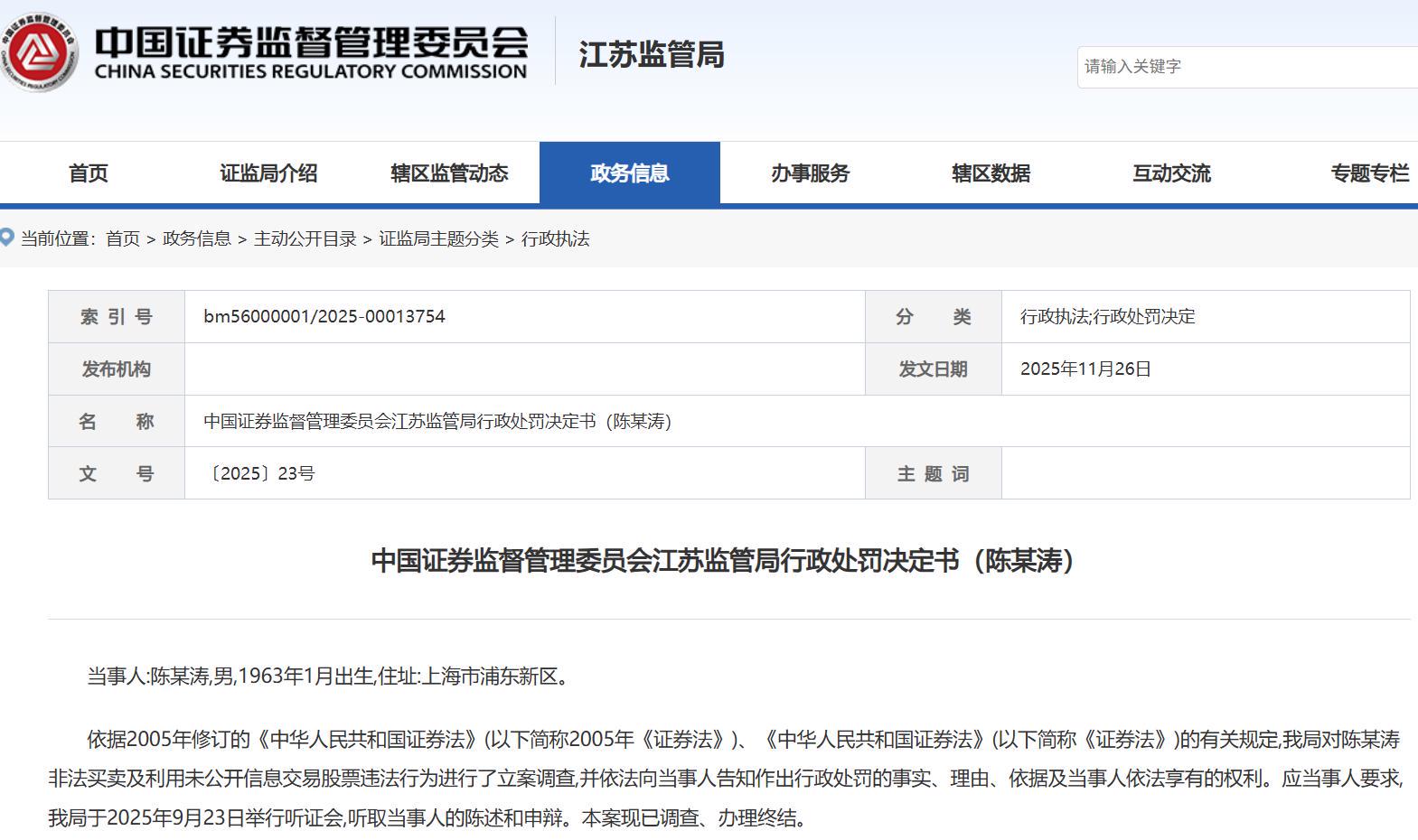This screenshot has width=1418, height=840.
Task: Click the 江苏监管局 header title
Action: point(651,55)
